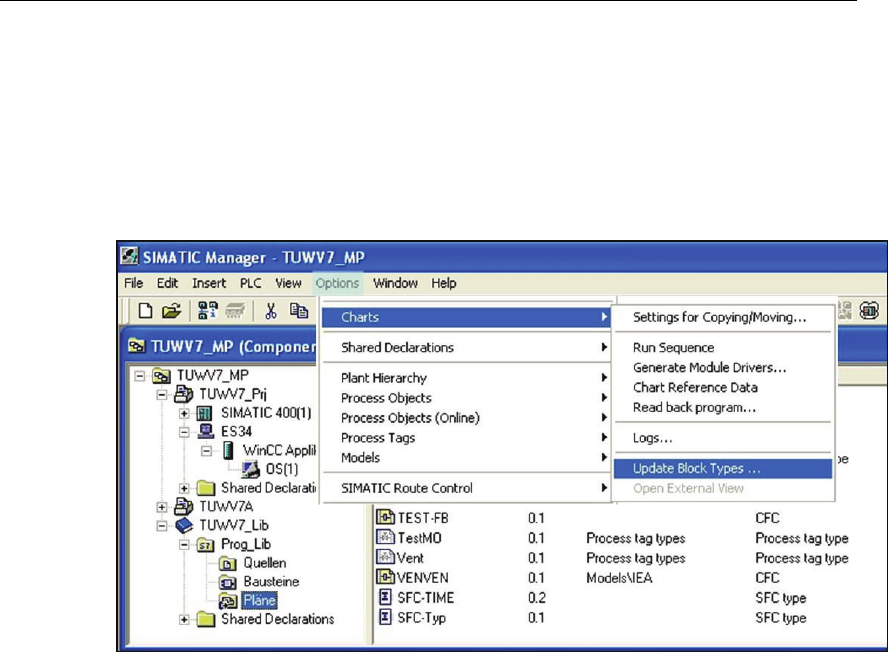Click the SFC-Typ row name
Screen dimensions: 888x652
tap(421, 617)
